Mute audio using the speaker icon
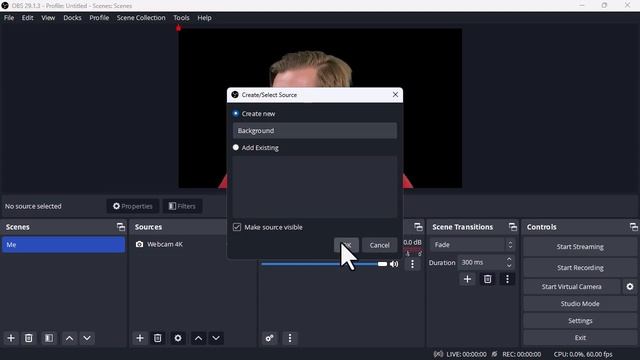 [394, 264]
